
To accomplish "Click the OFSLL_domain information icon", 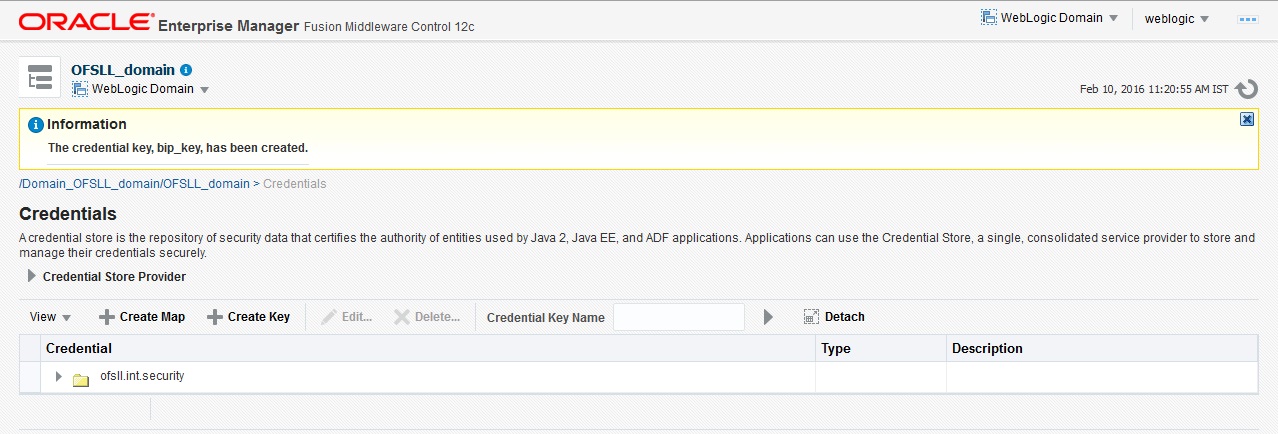I will [186, 70].
